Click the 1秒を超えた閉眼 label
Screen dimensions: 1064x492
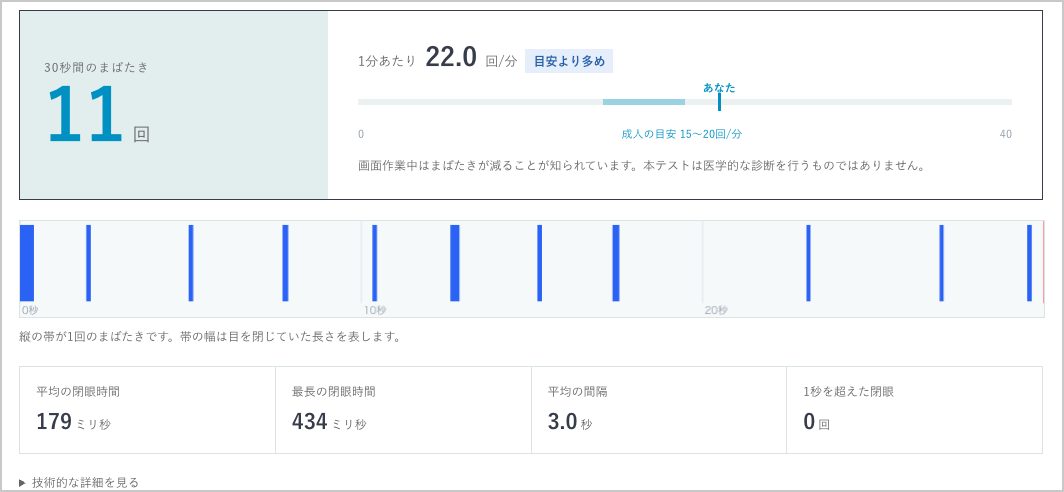[x=848, y=392]
